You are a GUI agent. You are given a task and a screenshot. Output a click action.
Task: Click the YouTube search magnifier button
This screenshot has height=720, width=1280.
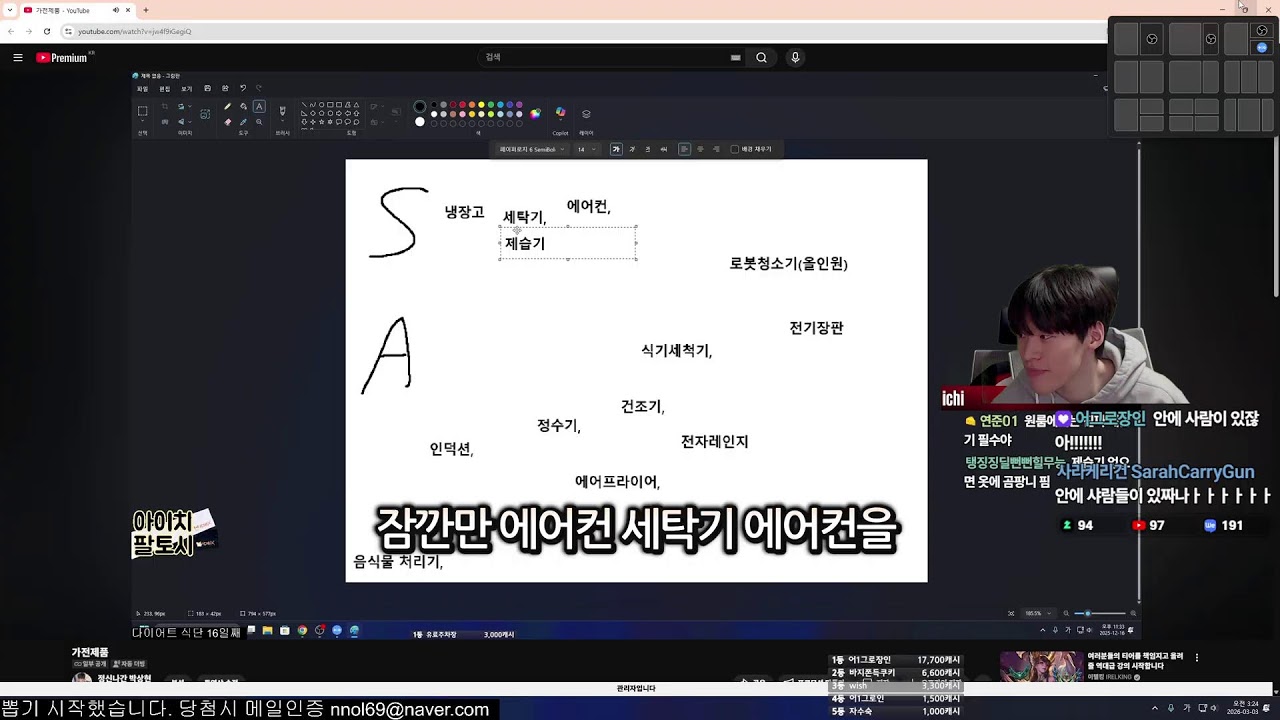coord(761,58)
